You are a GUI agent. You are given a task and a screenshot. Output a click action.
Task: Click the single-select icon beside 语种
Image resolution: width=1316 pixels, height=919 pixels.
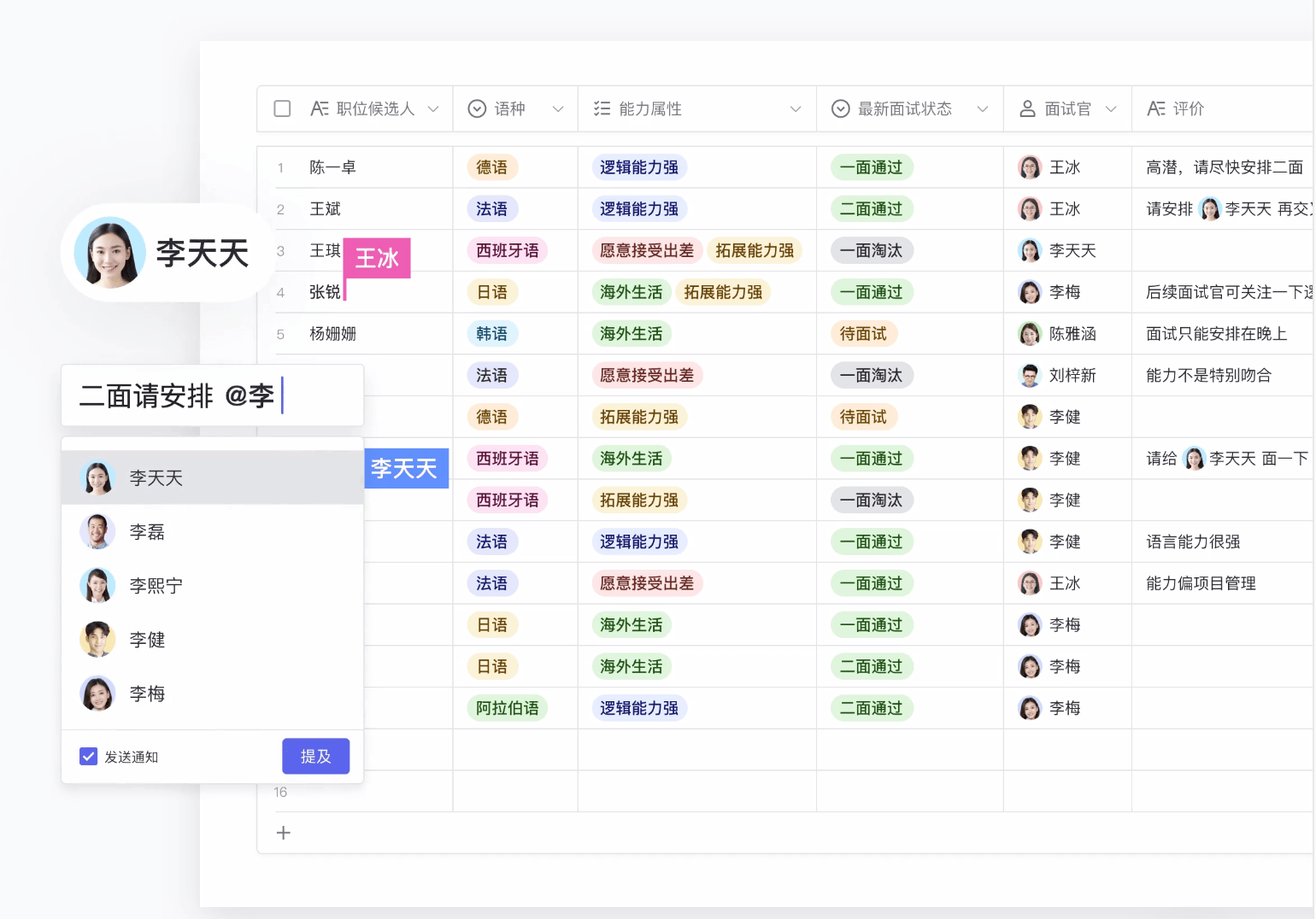(x=477, y=108)
